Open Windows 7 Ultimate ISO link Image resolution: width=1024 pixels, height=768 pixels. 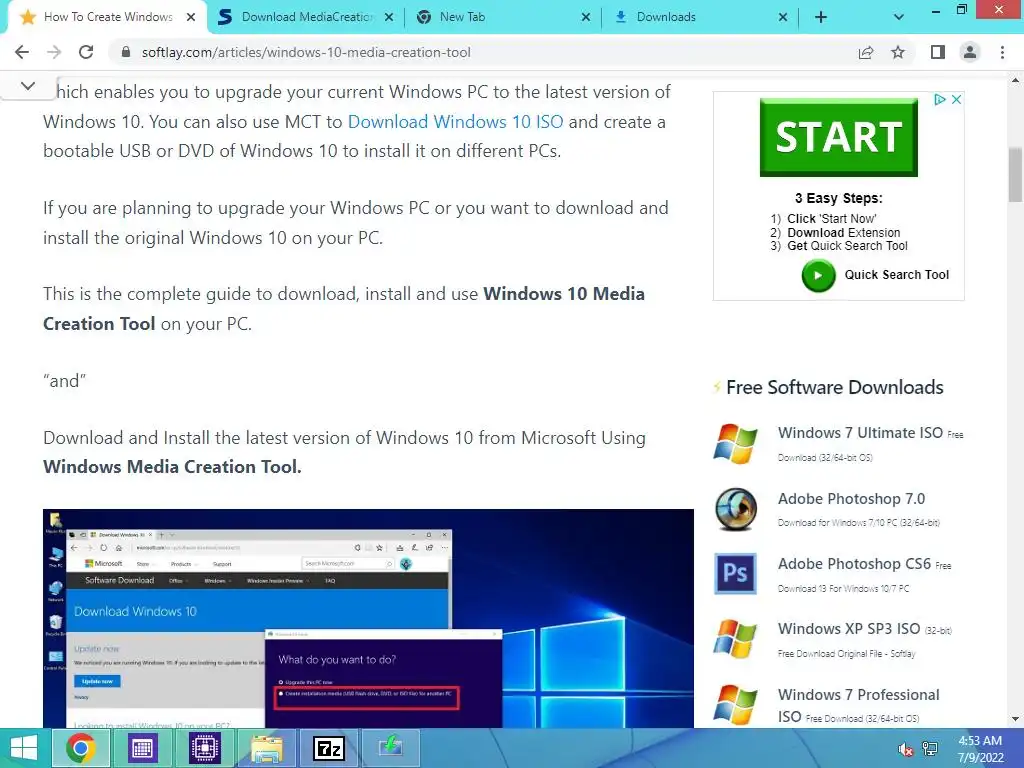pyautogui.click(x=860, y=433)
